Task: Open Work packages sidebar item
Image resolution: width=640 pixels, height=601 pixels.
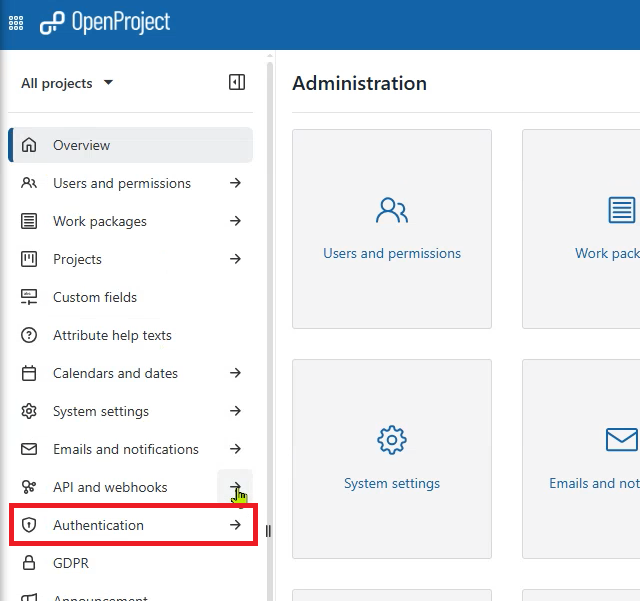Action: tap(100, 221)
